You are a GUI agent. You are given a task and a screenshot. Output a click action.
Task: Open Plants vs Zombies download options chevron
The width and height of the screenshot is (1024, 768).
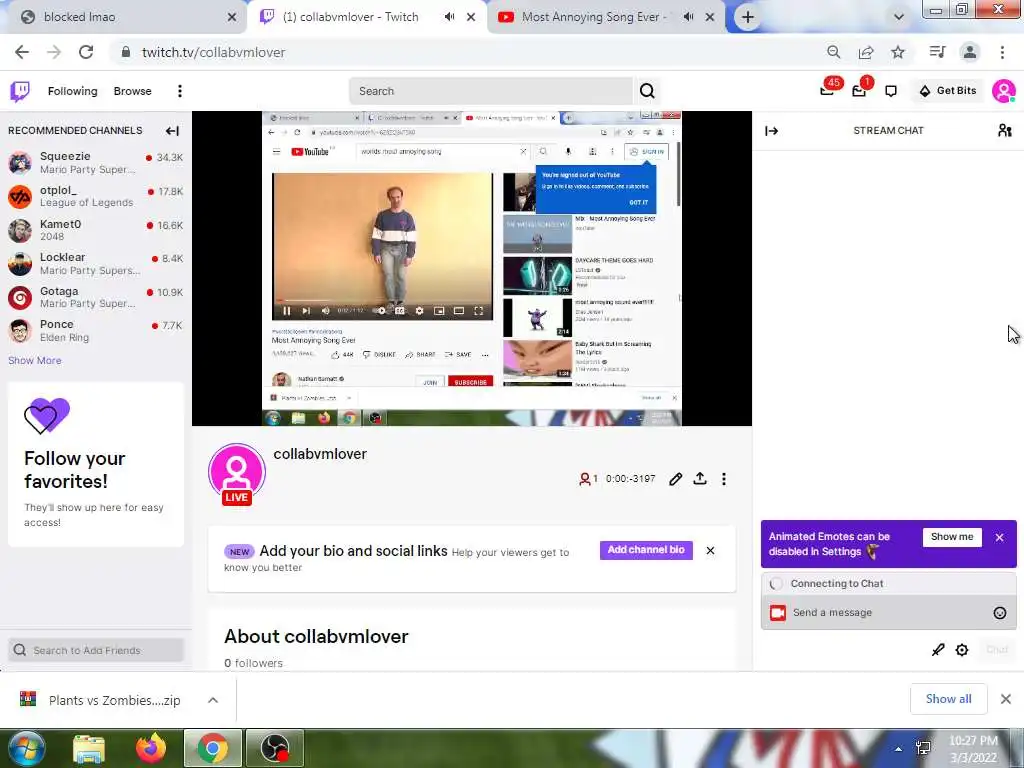click(213, 700)
